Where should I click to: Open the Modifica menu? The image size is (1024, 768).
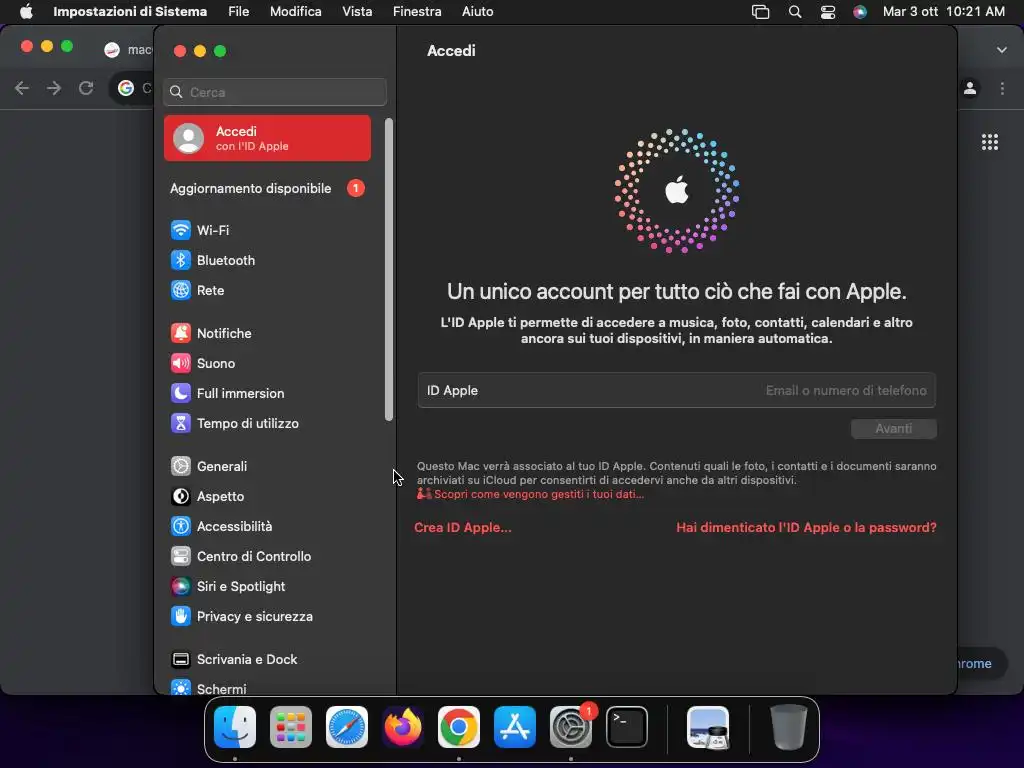[295, 12]
